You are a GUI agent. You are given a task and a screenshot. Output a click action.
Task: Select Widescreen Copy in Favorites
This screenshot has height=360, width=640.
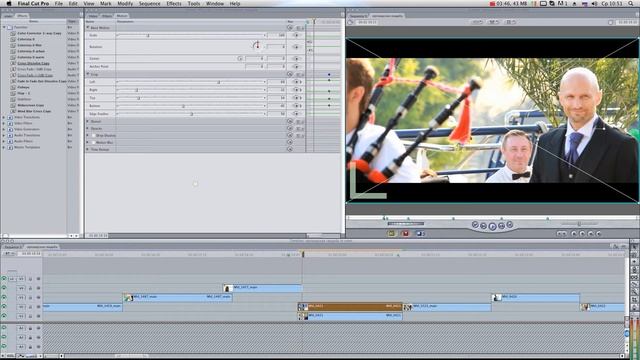tap(31, 105)
